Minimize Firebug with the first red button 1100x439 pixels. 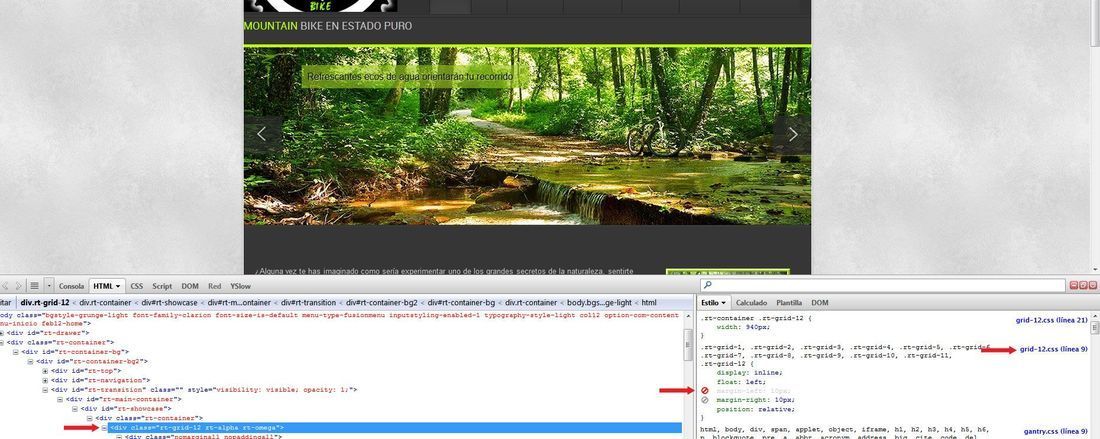tap(1073, 285)
